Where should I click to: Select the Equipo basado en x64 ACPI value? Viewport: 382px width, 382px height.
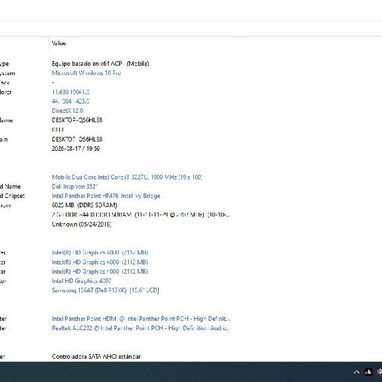100,63
